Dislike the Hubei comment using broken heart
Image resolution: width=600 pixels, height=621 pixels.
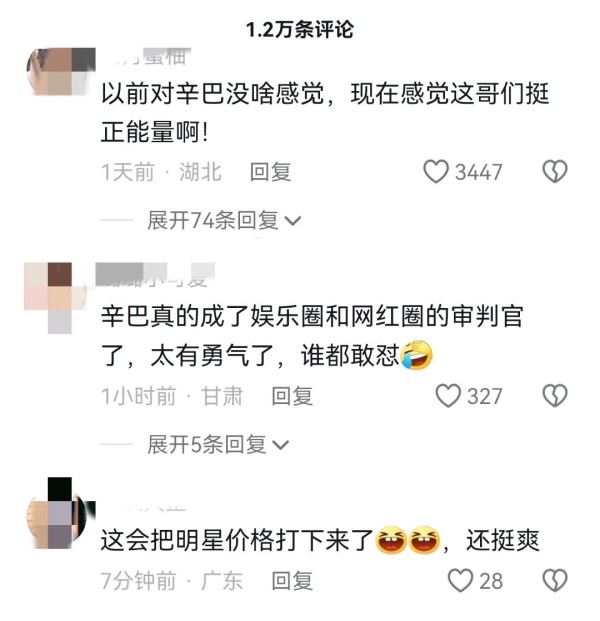pyautogui.click(x=555, y=171)
